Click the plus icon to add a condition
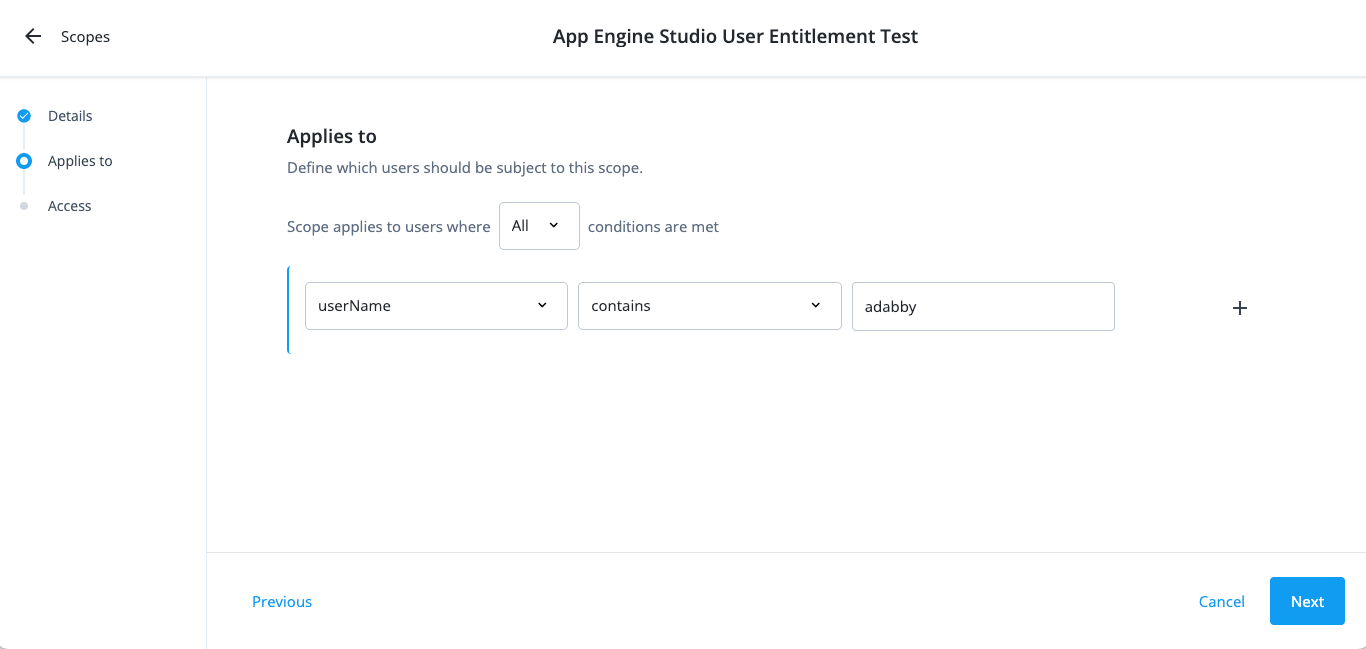 pos(1240,307)
